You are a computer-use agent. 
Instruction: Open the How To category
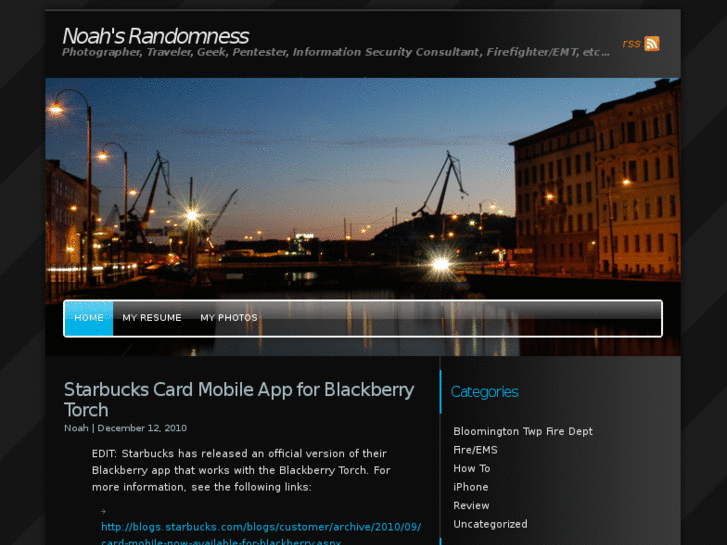tap(472, 468)
